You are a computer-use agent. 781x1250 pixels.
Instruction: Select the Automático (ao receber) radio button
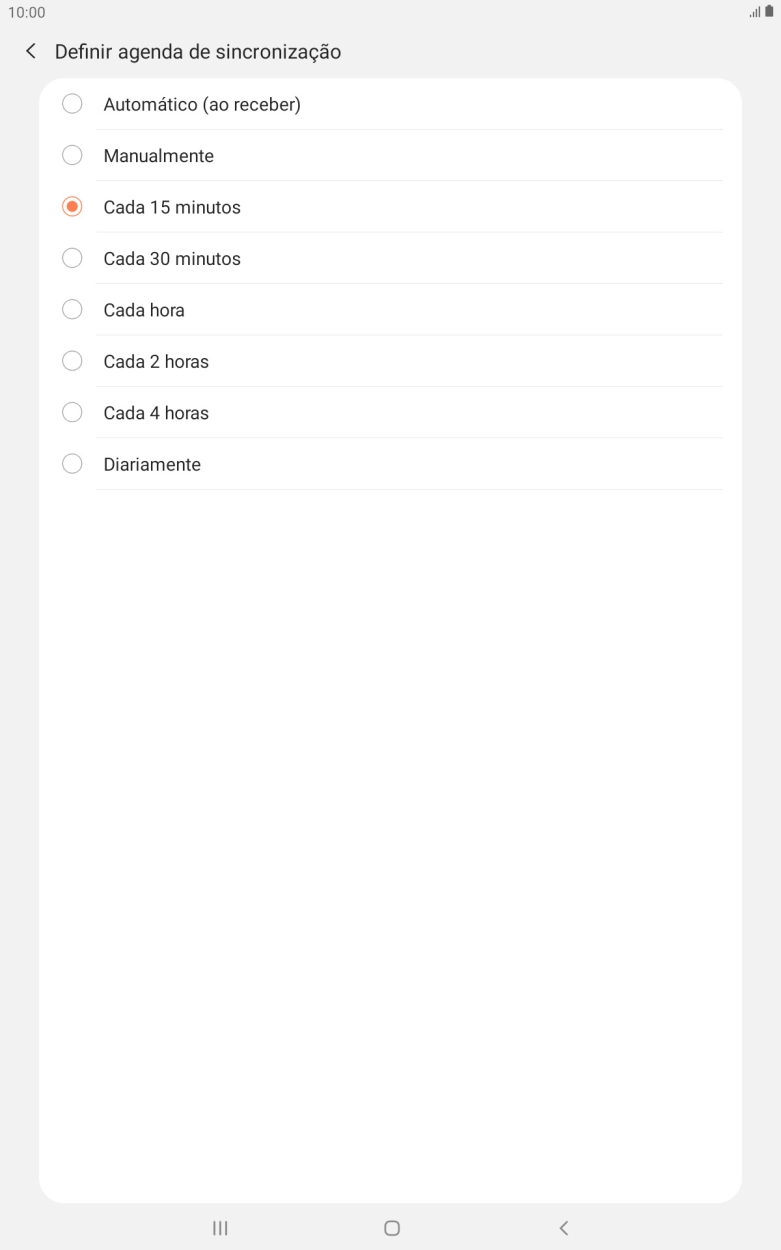click(x=72, y=104)
